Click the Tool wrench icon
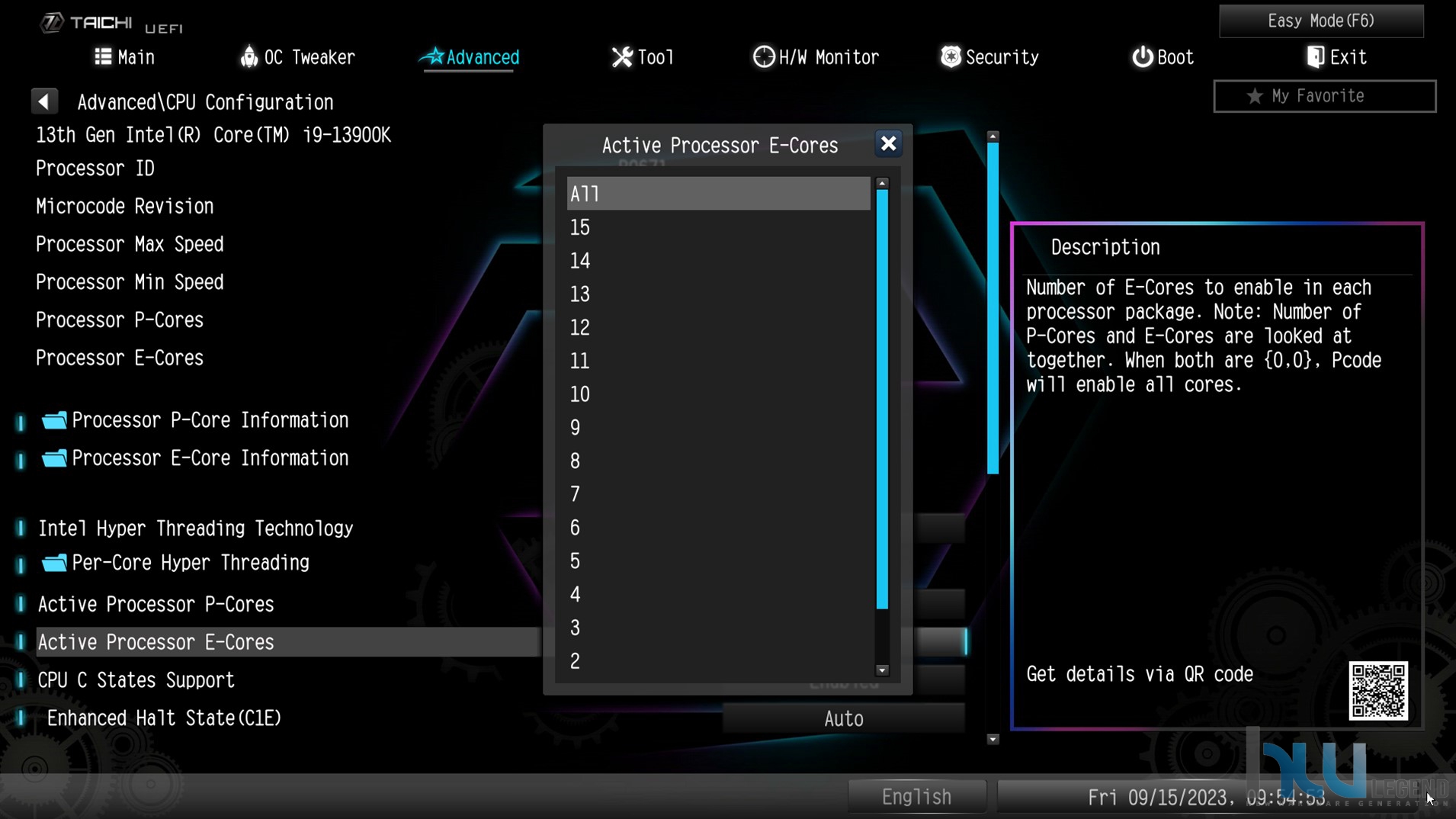 pyautogui.click(x=622, y=57)
